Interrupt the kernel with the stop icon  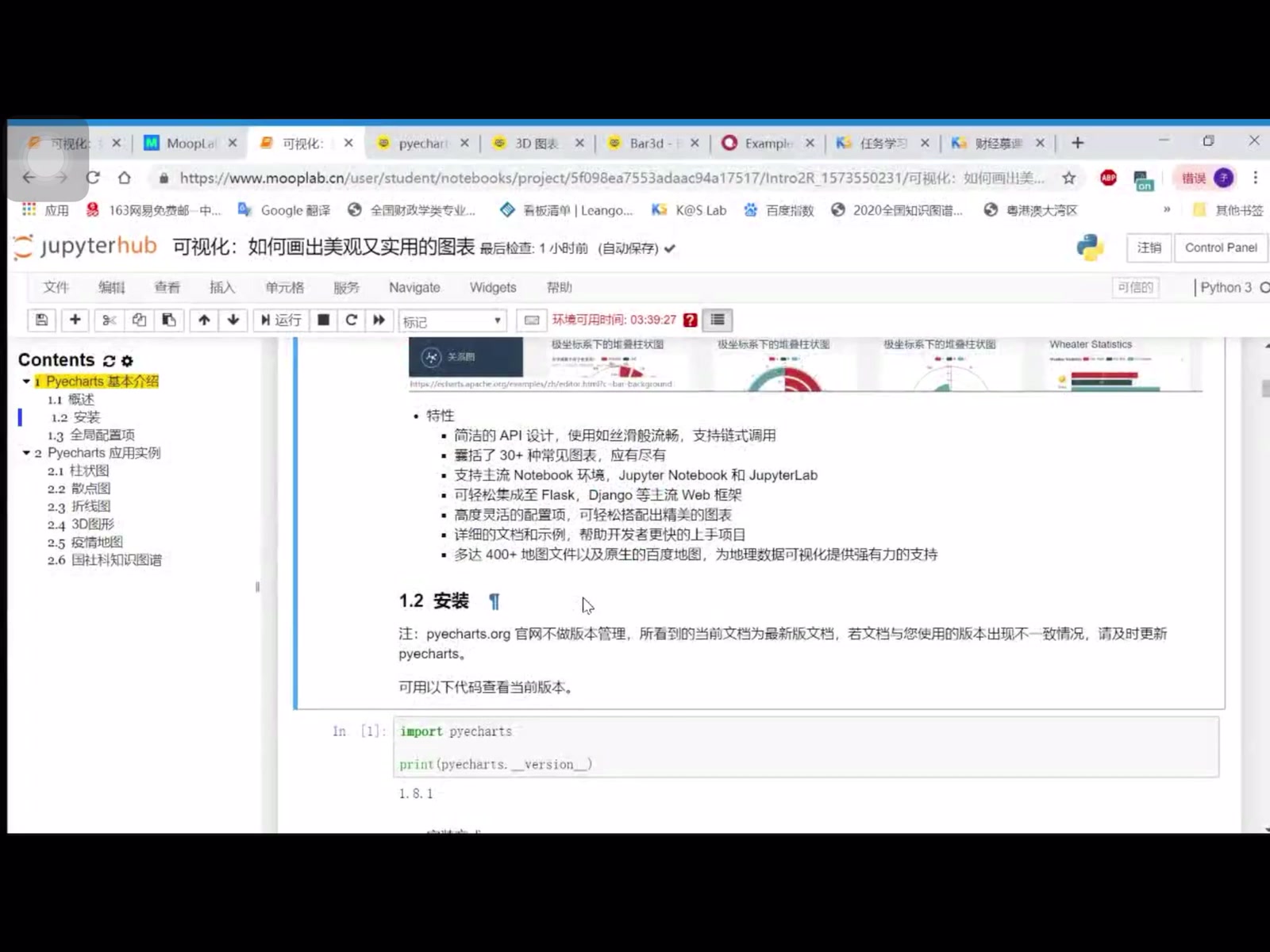[x=323, y=320]
